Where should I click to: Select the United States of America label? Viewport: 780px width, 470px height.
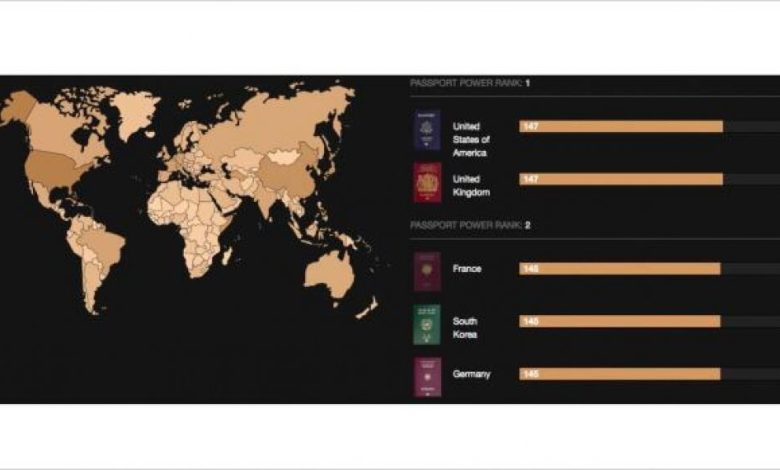click(x=471, y=140)
